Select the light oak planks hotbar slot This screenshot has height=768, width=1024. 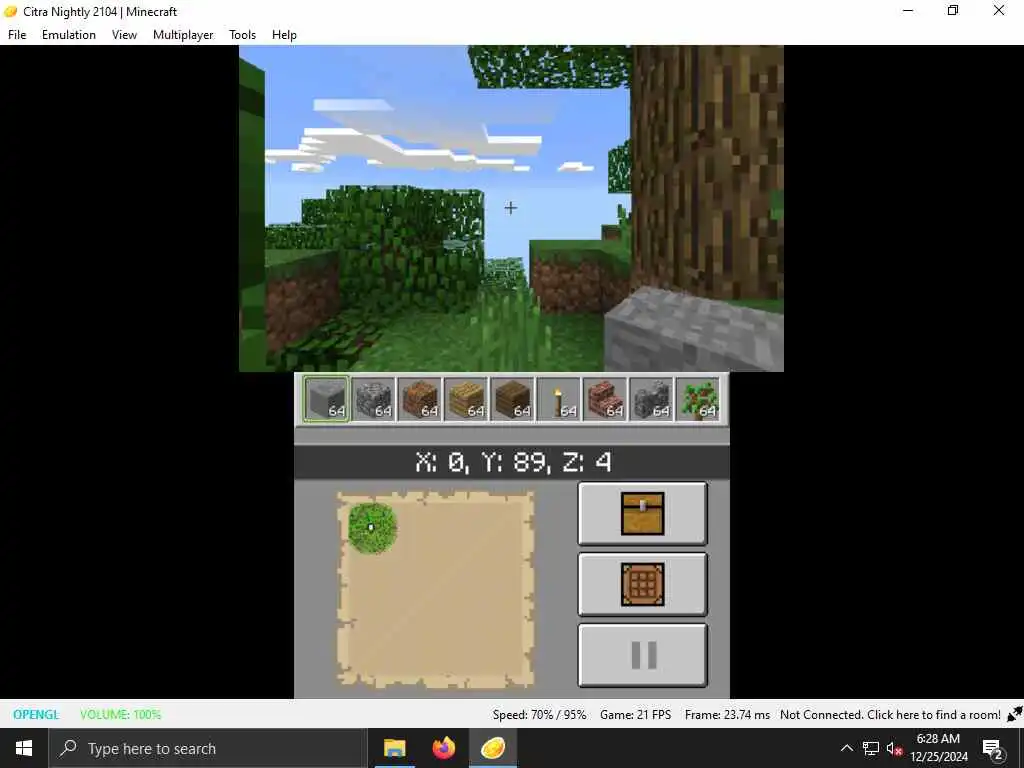point(466,399)
